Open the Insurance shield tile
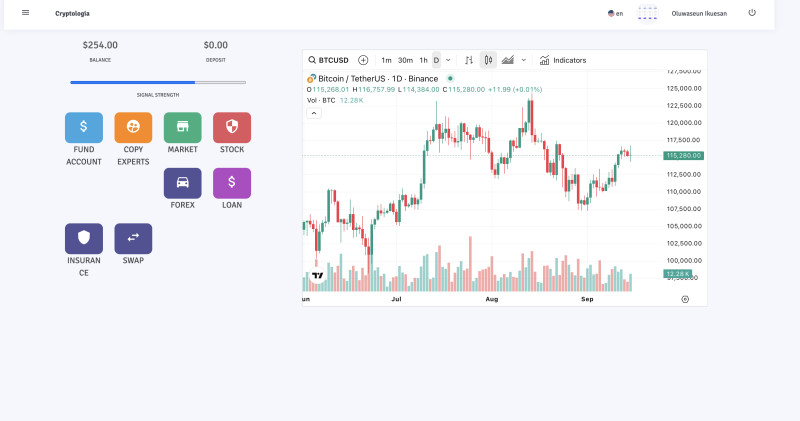The image size is (800, 421). pyautogui.click(x=84, y=238)
